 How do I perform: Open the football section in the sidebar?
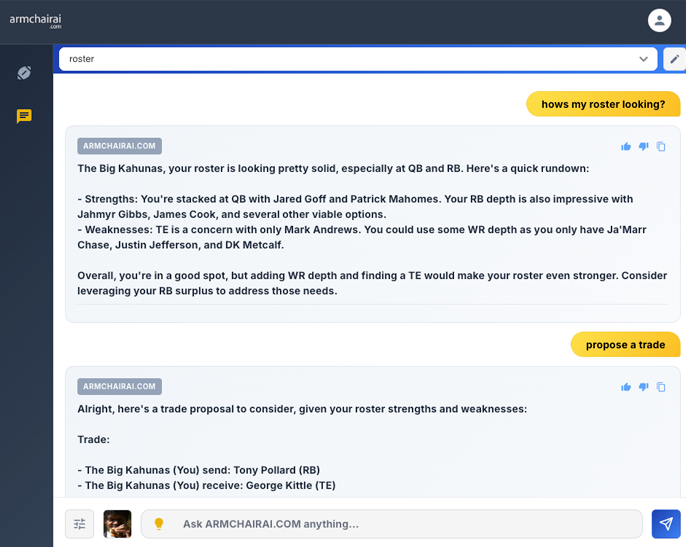click(24, 73)
